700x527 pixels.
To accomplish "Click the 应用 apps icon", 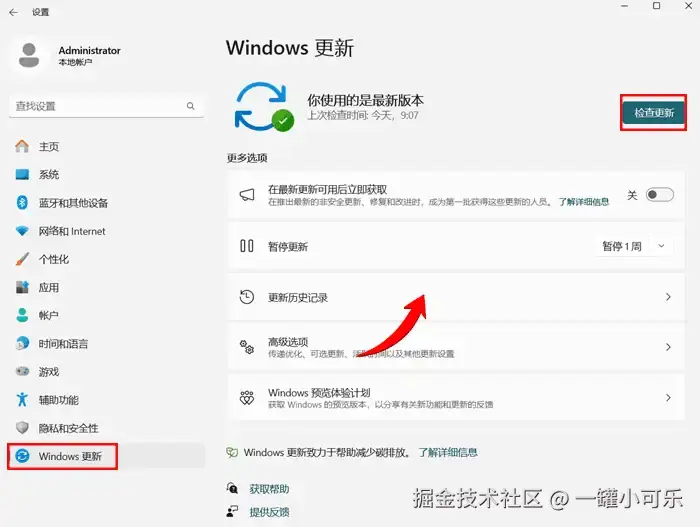I will pyautogui.click(x=22, y=287).
